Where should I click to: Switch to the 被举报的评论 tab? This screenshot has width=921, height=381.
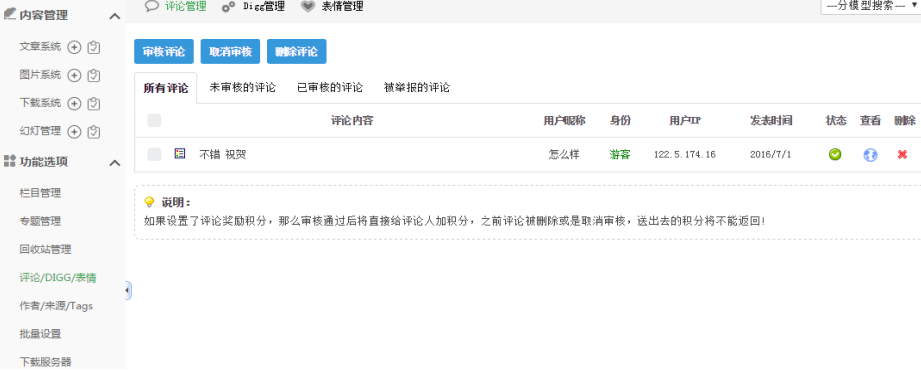point(417,87)
